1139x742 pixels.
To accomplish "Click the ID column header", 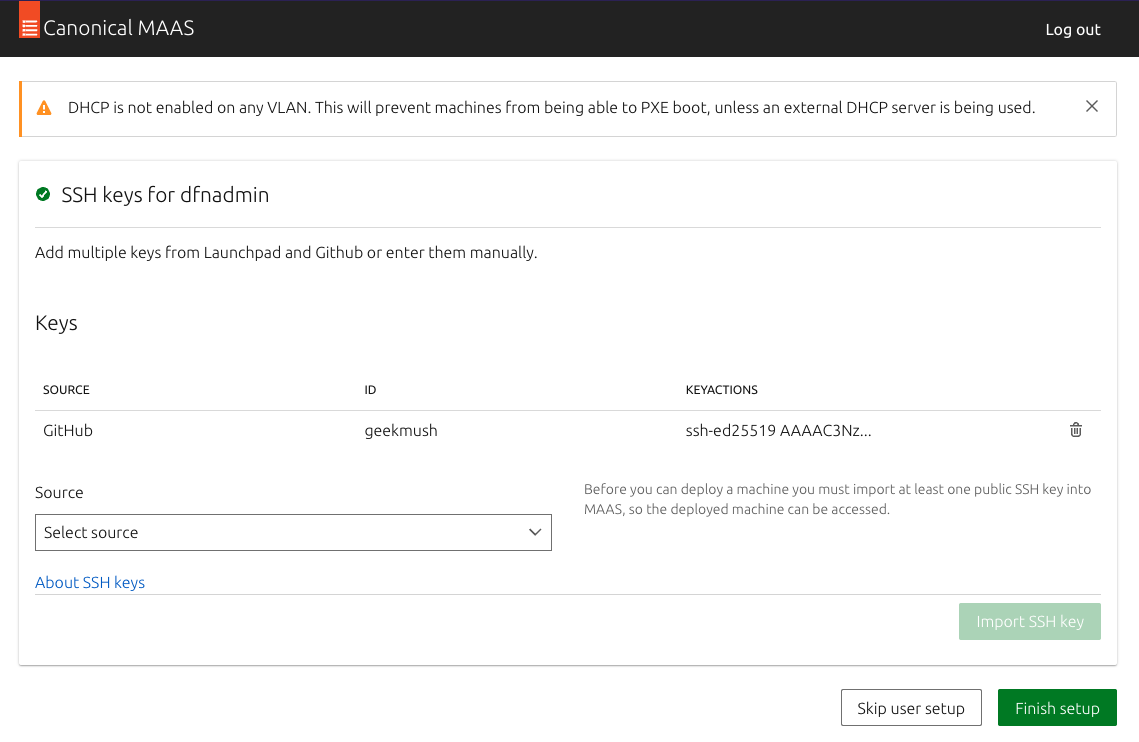I will (370, 390).
